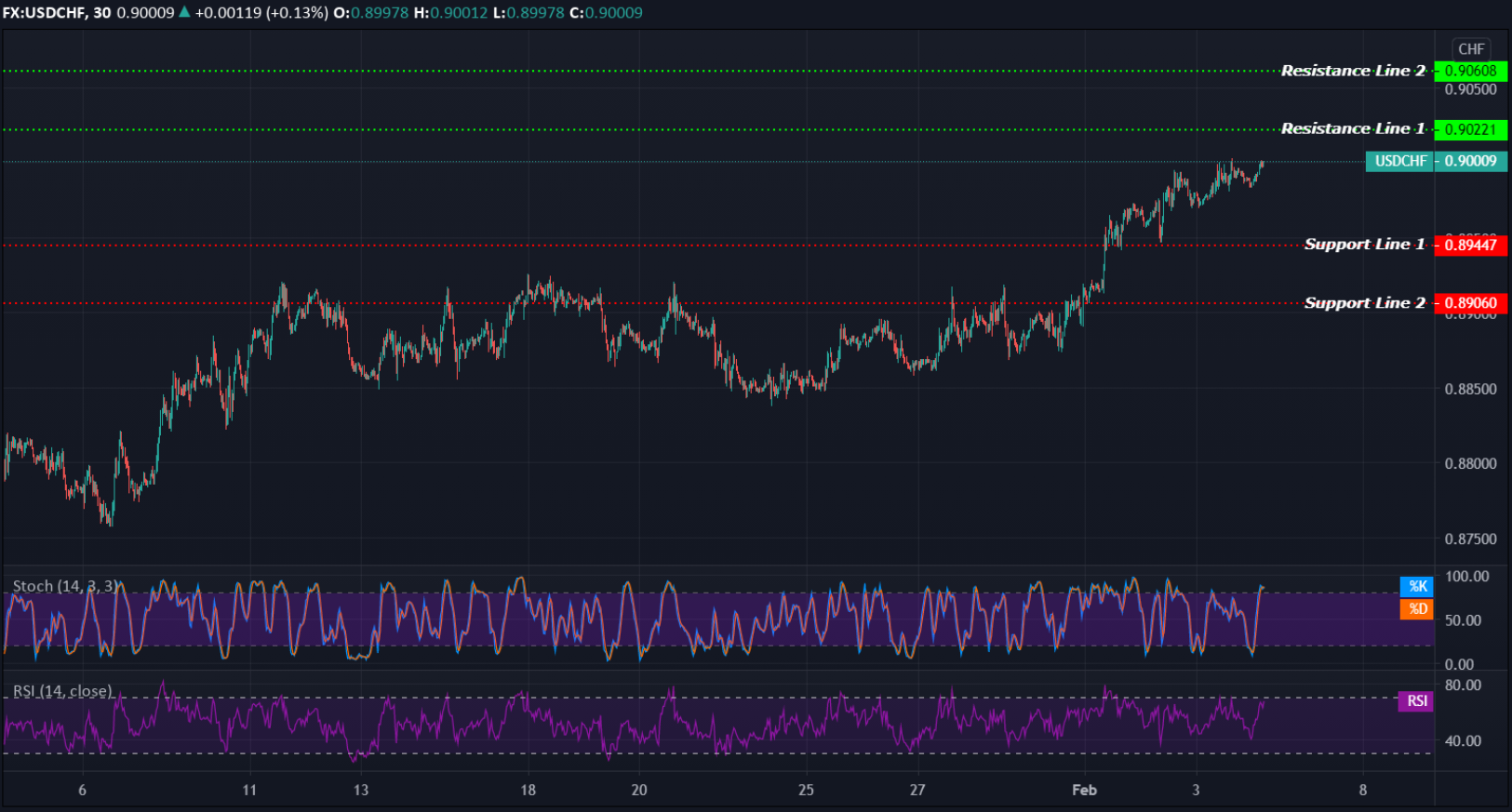Click the 6 date label on time axis
The image size is (1512, 812).
point(82,790)
